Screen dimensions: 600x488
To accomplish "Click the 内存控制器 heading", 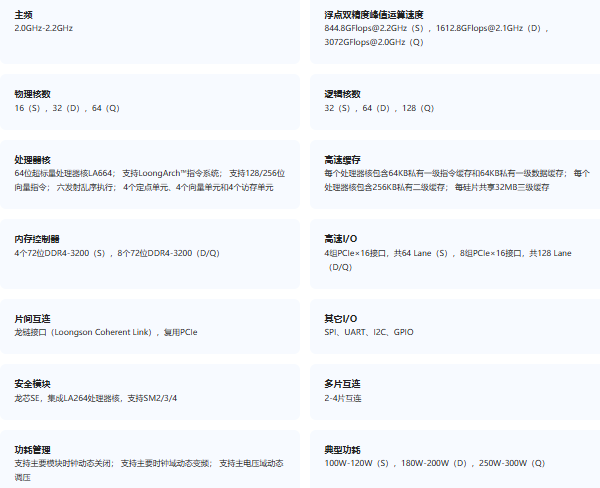I will 37,239.
